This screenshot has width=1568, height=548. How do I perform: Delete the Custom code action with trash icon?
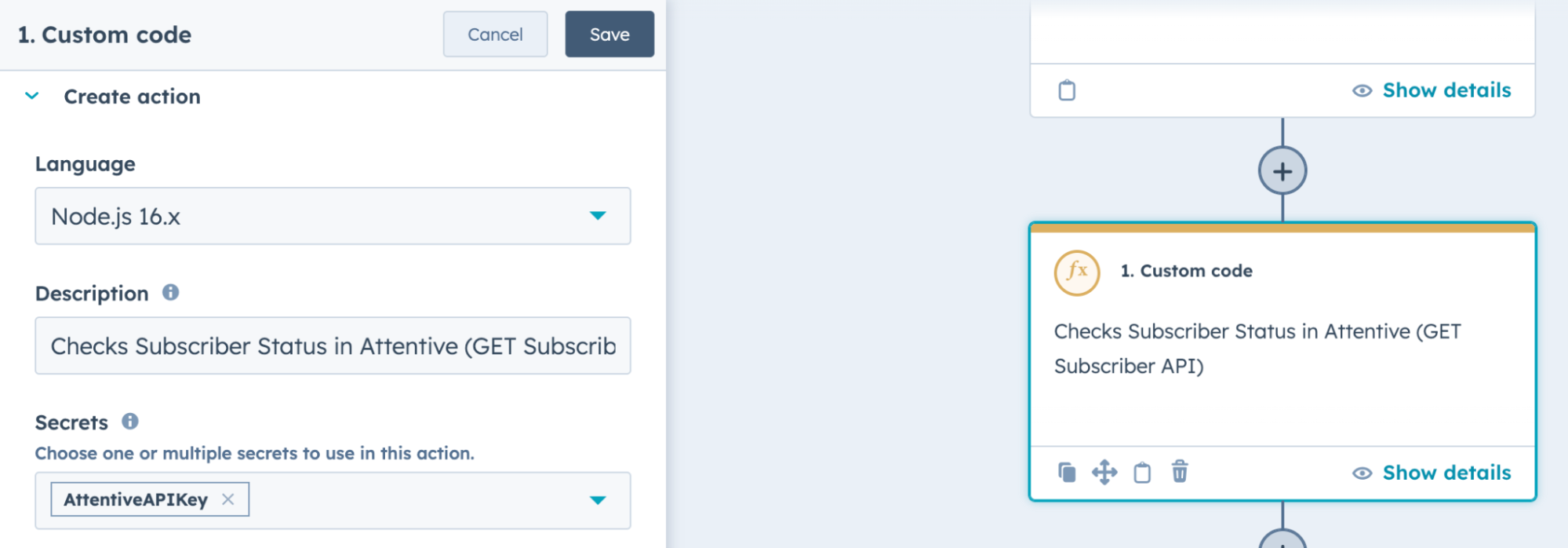(x=1180, y=472)
